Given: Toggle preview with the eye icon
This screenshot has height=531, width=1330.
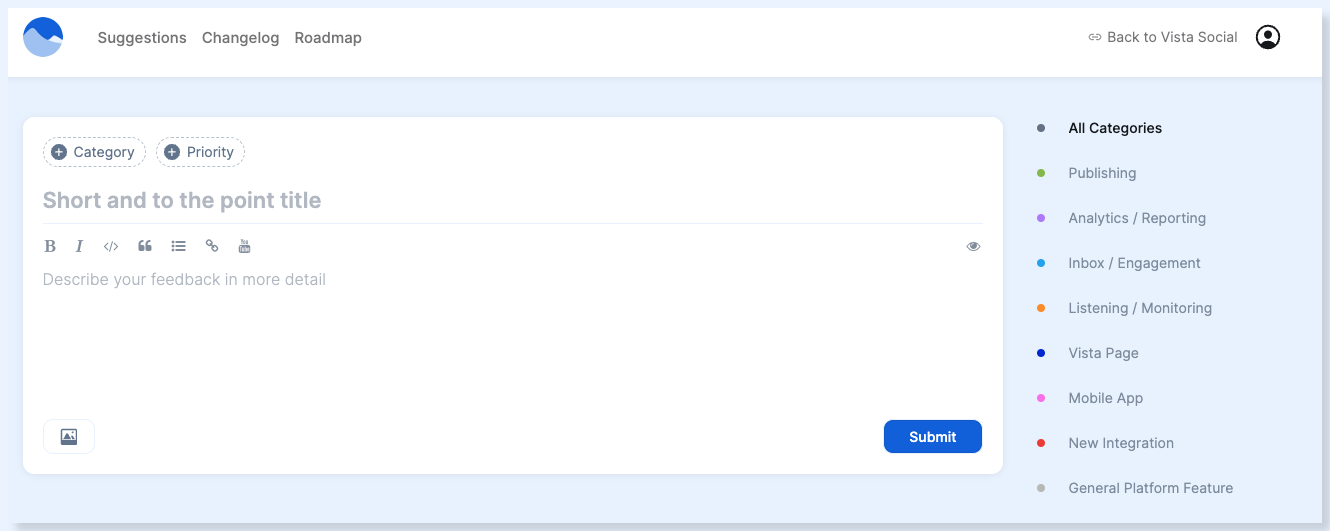Looking at the screenshot, I should point(973,246).
